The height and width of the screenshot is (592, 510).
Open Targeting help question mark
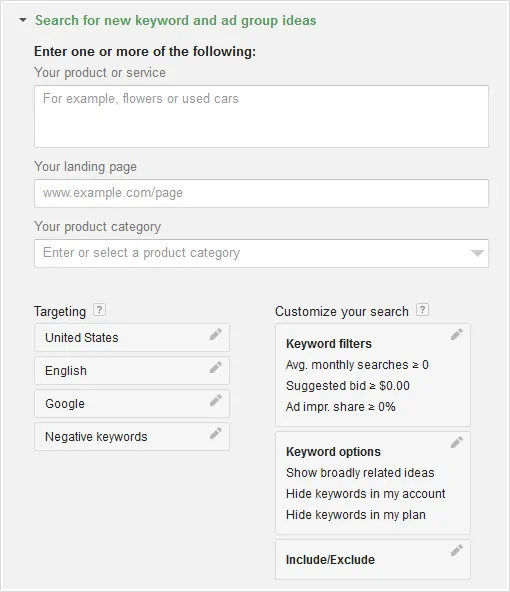point(99,310)
